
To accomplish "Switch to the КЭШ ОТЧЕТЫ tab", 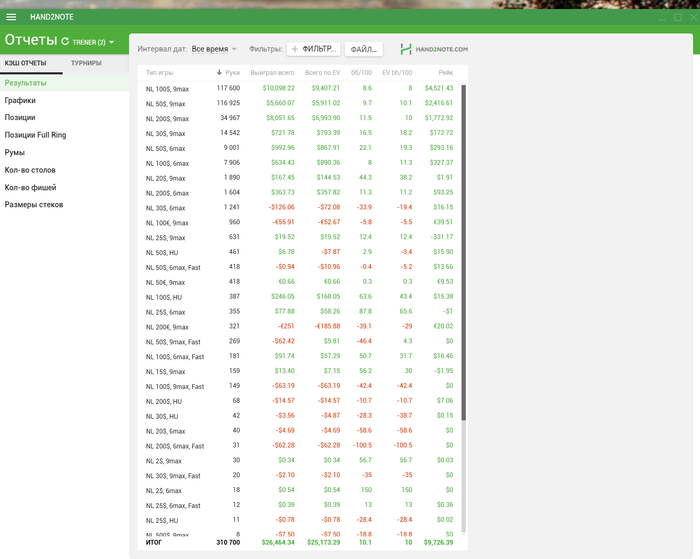I will pos(25,63).
